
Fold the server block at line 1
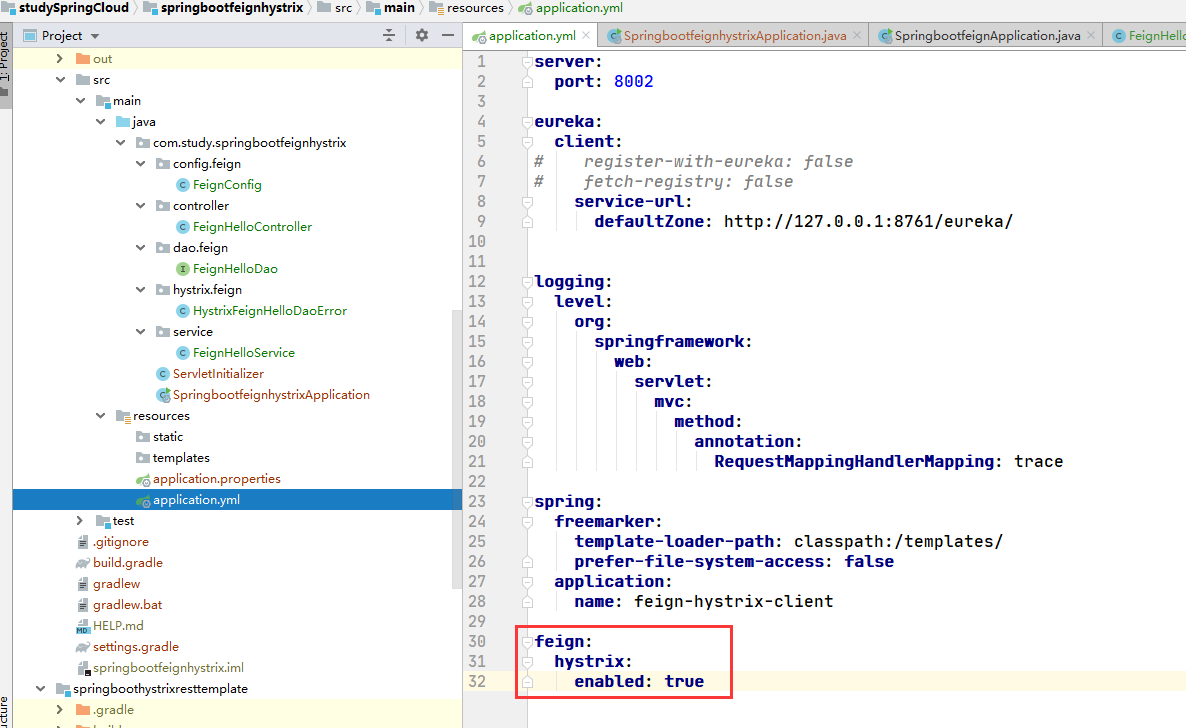point(527,62)
